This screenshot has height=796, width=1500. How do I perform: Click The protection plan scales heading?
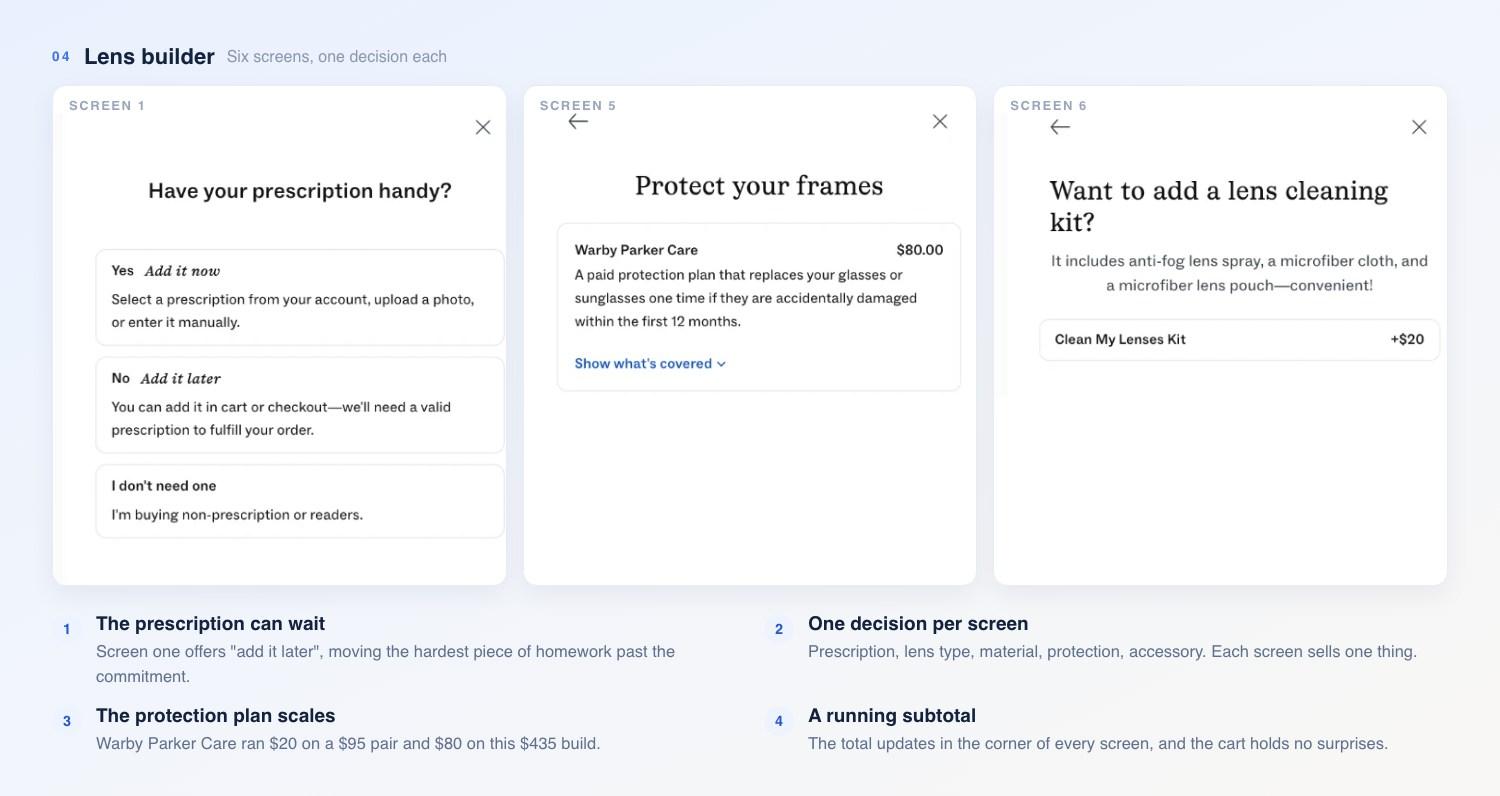215,716
